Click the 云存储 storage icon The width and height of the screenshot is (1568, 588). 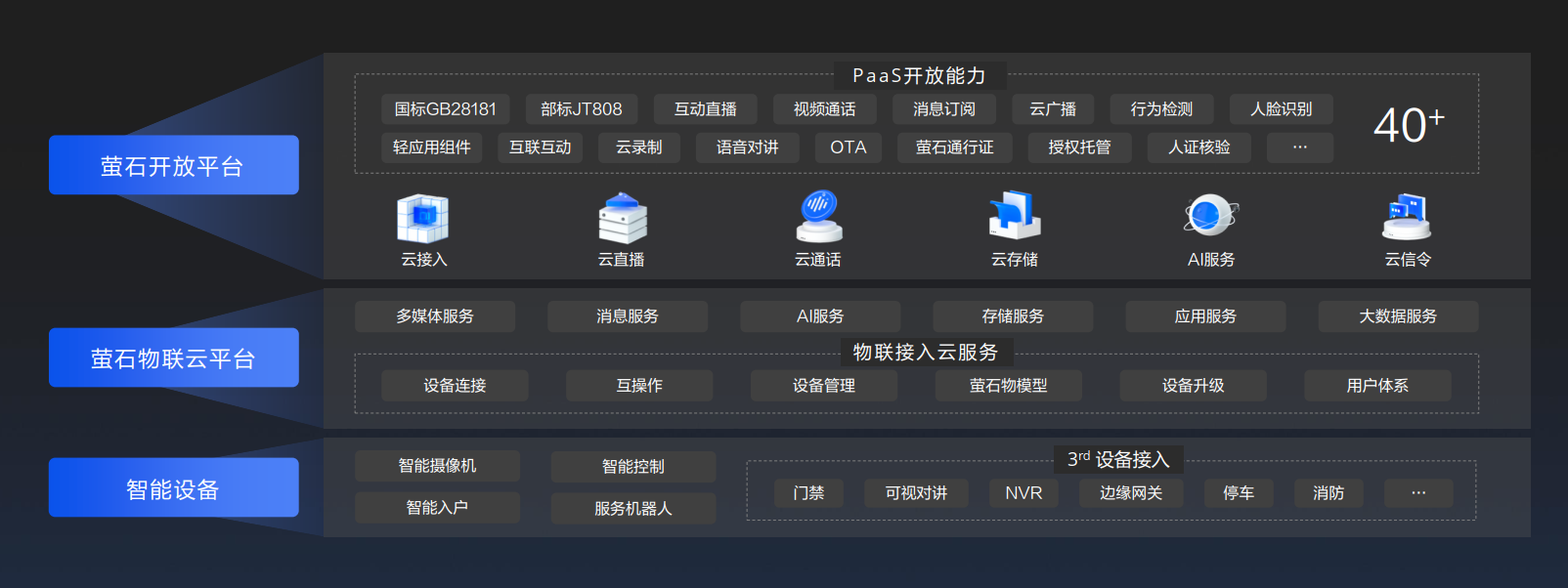pyautogui.click(x=1015, y=216)
